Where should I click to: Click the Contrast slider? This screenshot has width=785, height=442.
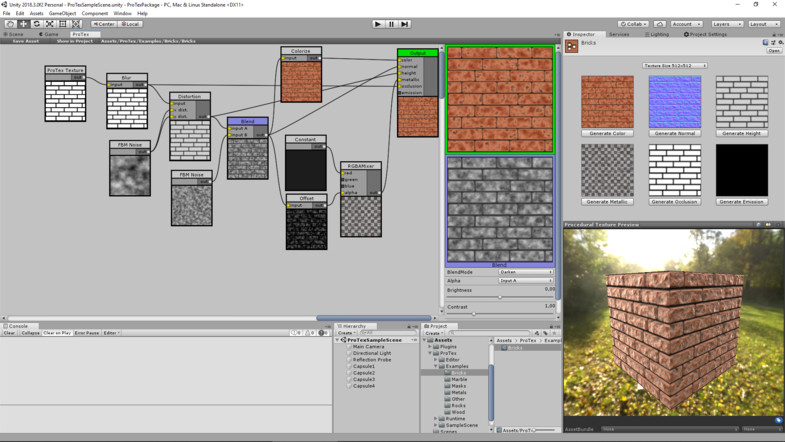(500, 314)
